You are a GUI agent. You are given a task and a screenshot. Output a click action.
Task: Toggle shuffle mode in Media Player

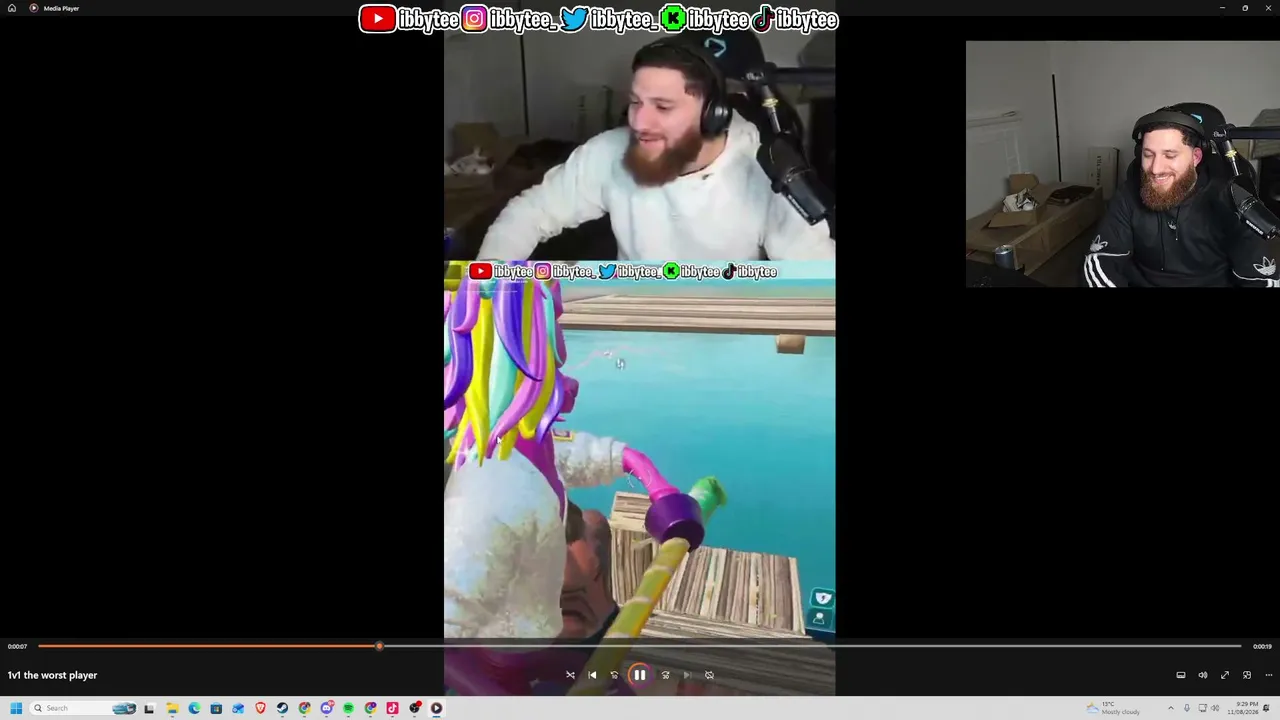570,675
